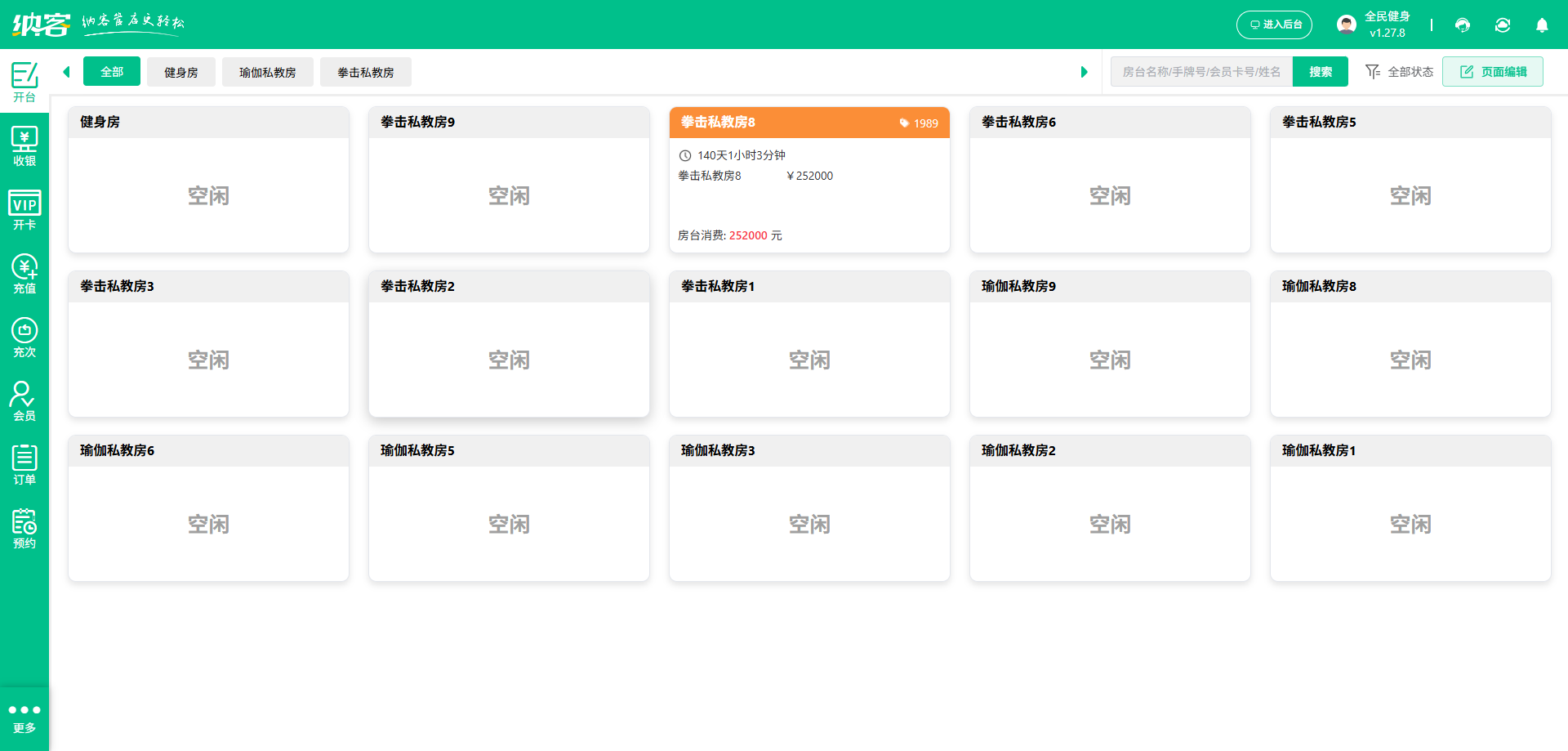Click the 页面编辑 page edit button
Screen dimensions: 1568x751
click(x=1493, y=72)
